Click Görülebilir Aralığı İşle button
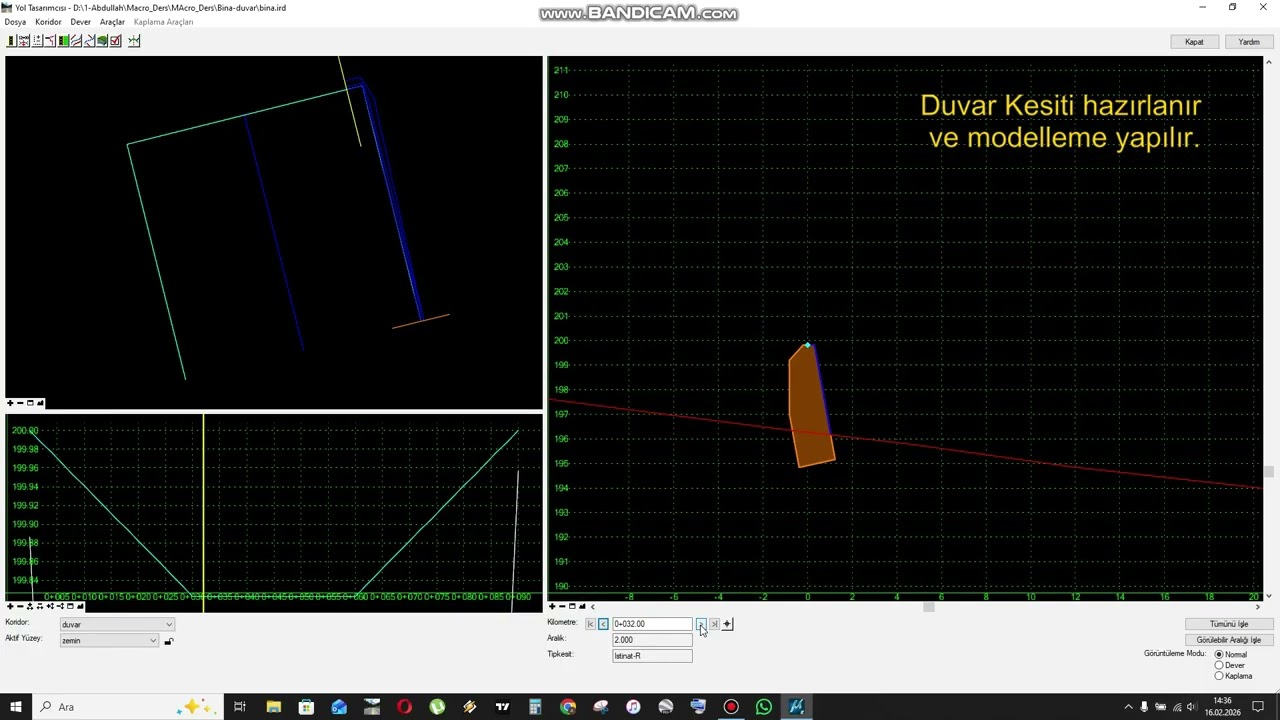The height and width of the screenshot is (720, 1280). tap(1229, 640)
